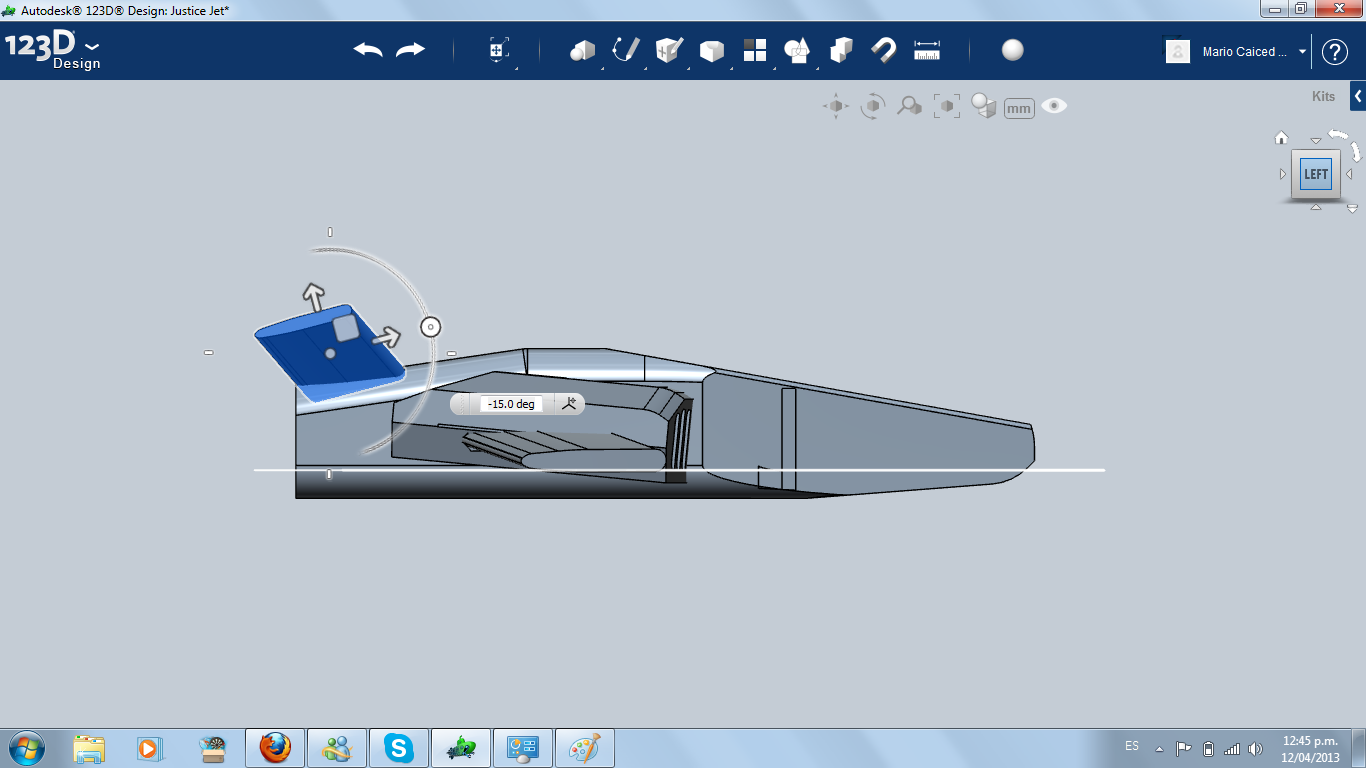Rotate view using the cube's left arrow
1366x768 pixels.
point(1282,174)
